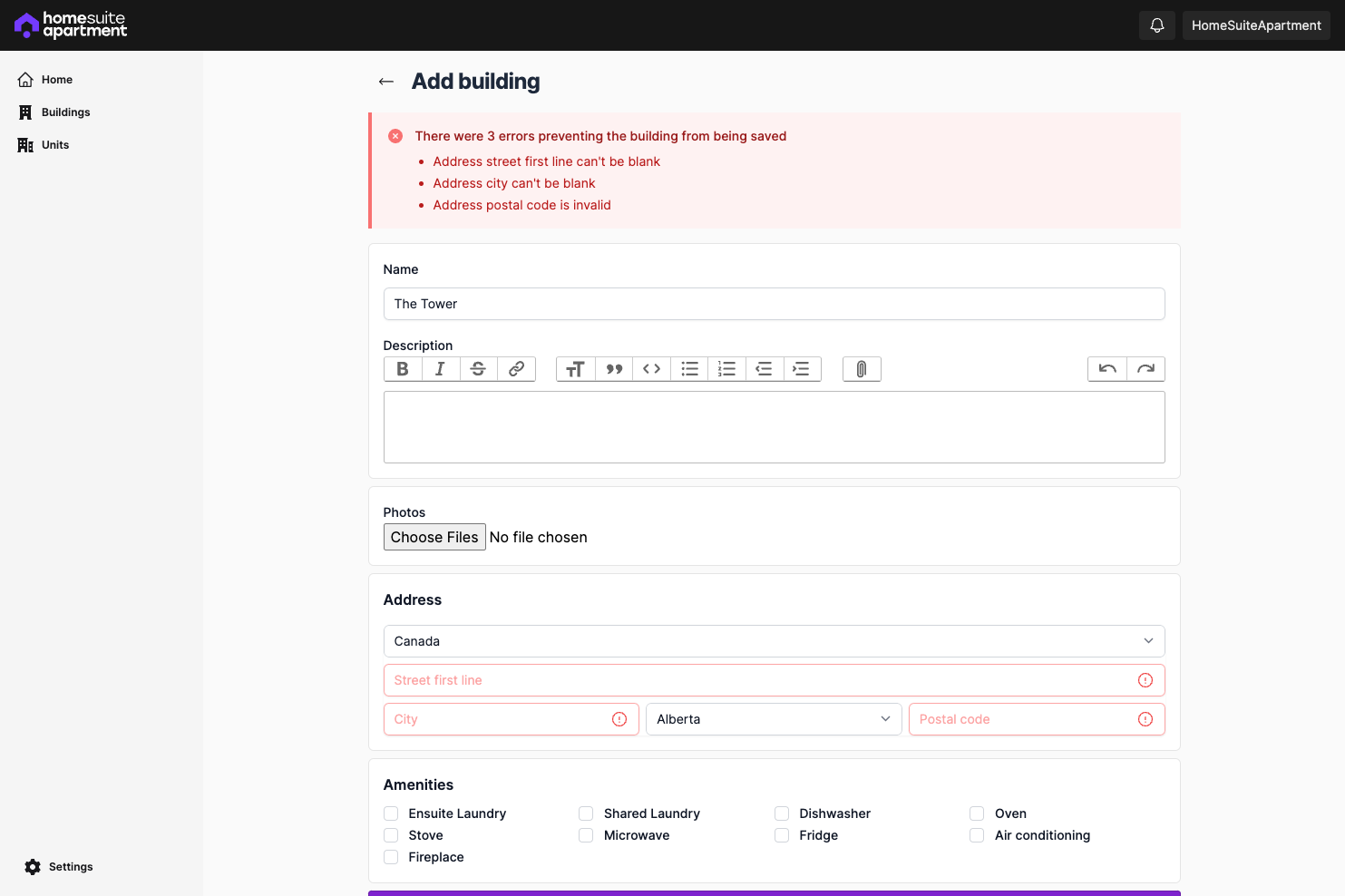
Task: Open the Units page from the sidebar
Action: coord(54,144)
